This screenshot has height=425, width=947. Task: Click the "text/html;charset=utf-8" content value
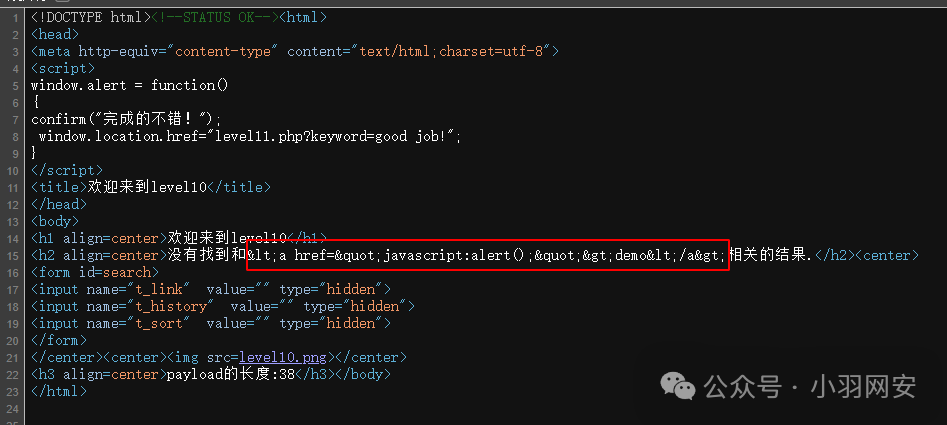pyautogui.click(x=452, y=51)
